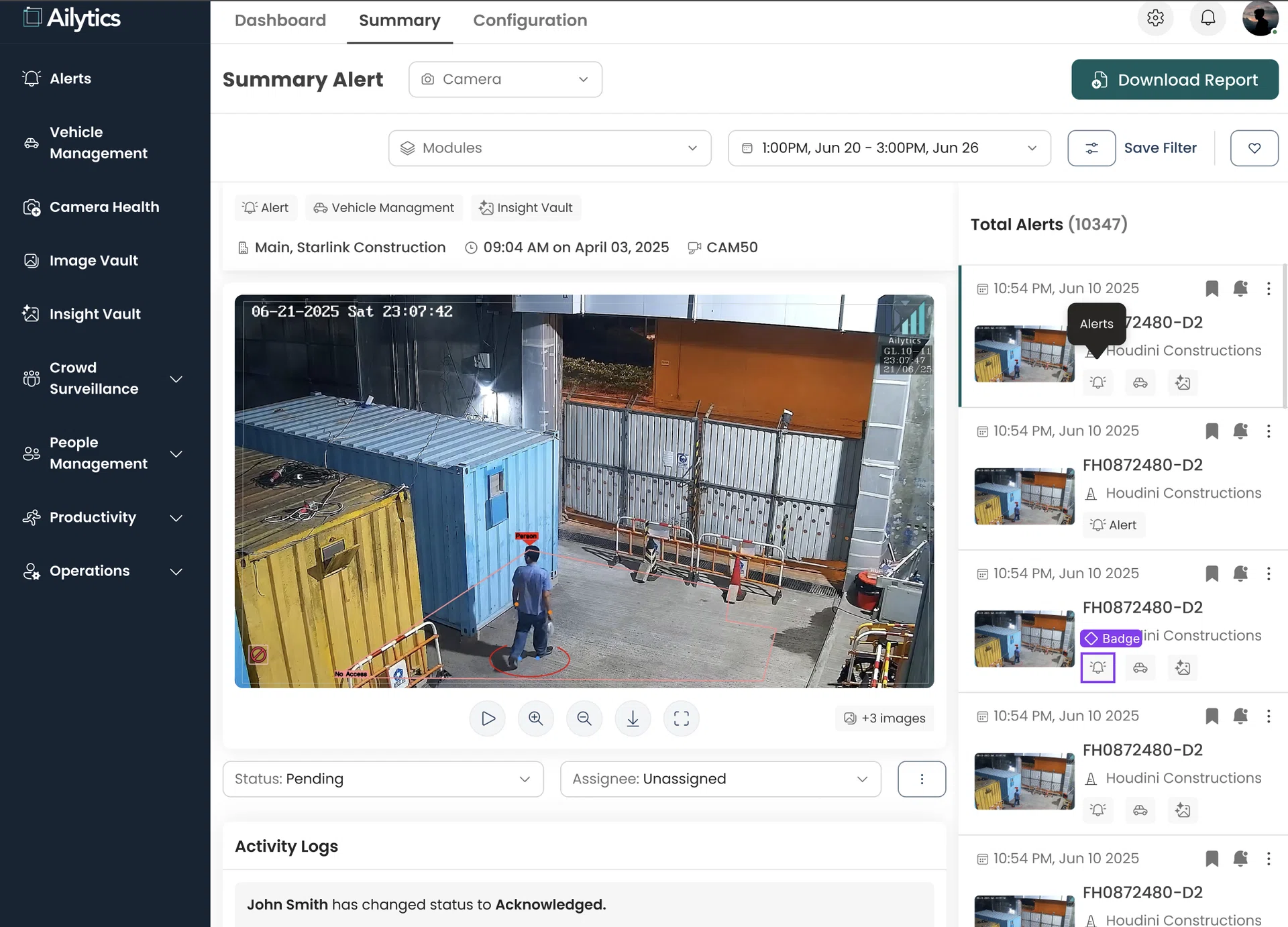The height and width of the screenshot is (927, 1288).
Task: Select the vehicle icon on the first alert card
Action: (x=1140, y=383)
